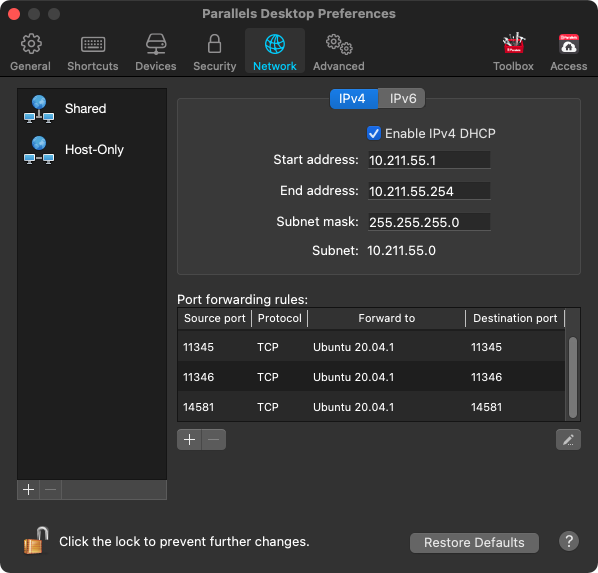
Task: Switch to the IPv4 tab
Action: click(354, 99)
